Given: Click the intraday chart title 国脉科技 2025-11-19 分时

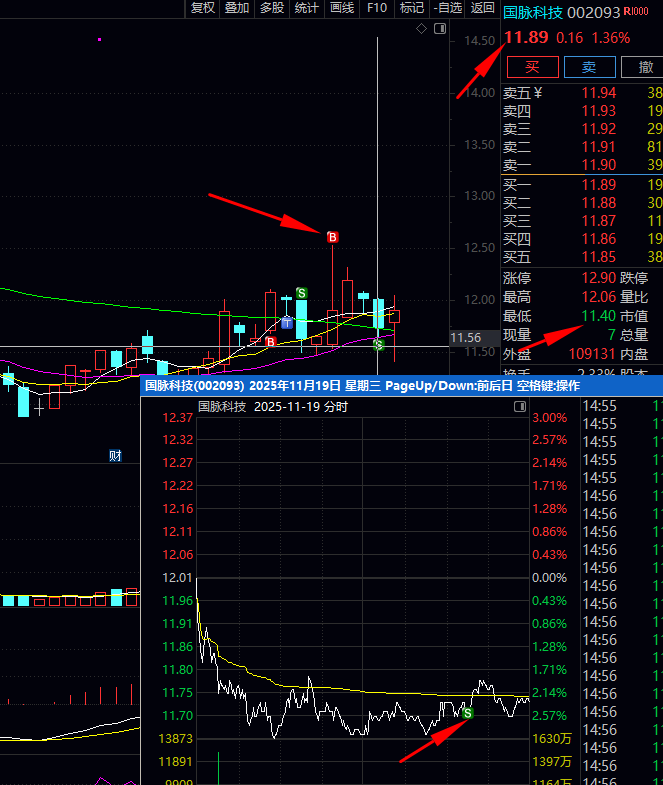Looking at the screenshot, I should tap(273, 407).
